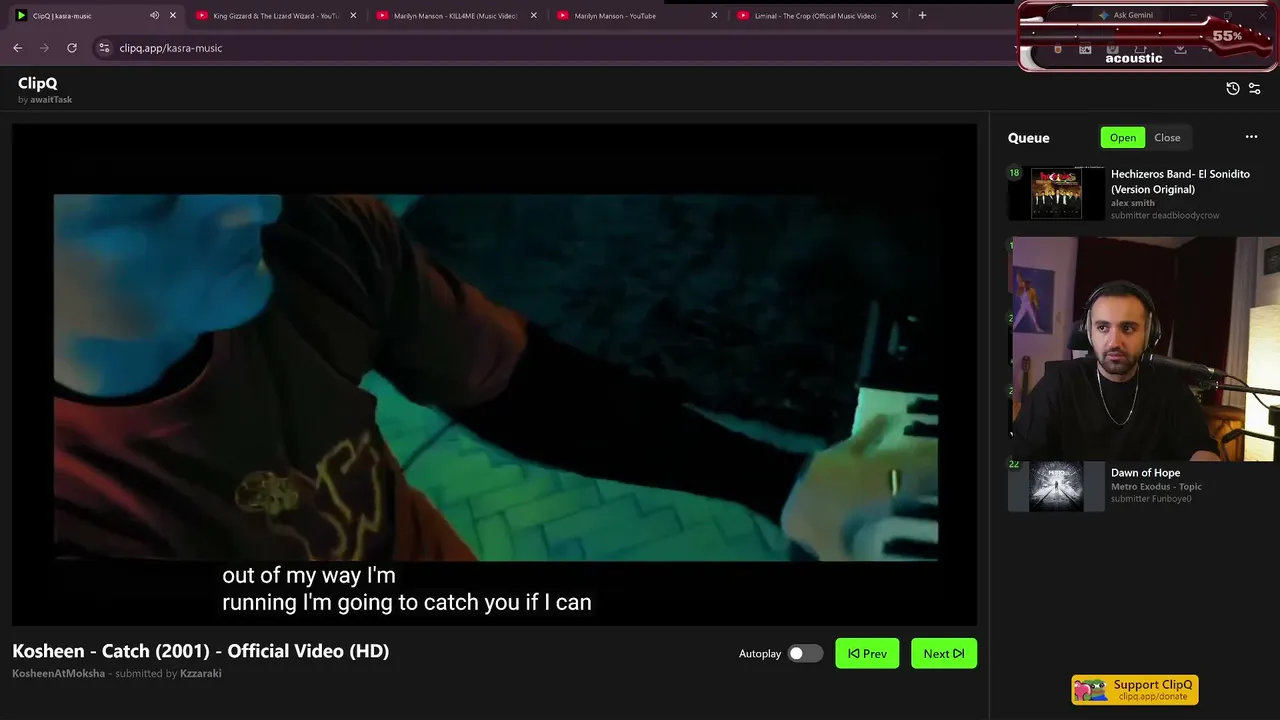Close the Liminal - The Crop tab
This screenshot has height=720, width=1280.
pyautogui.click(x=895, y=16)
